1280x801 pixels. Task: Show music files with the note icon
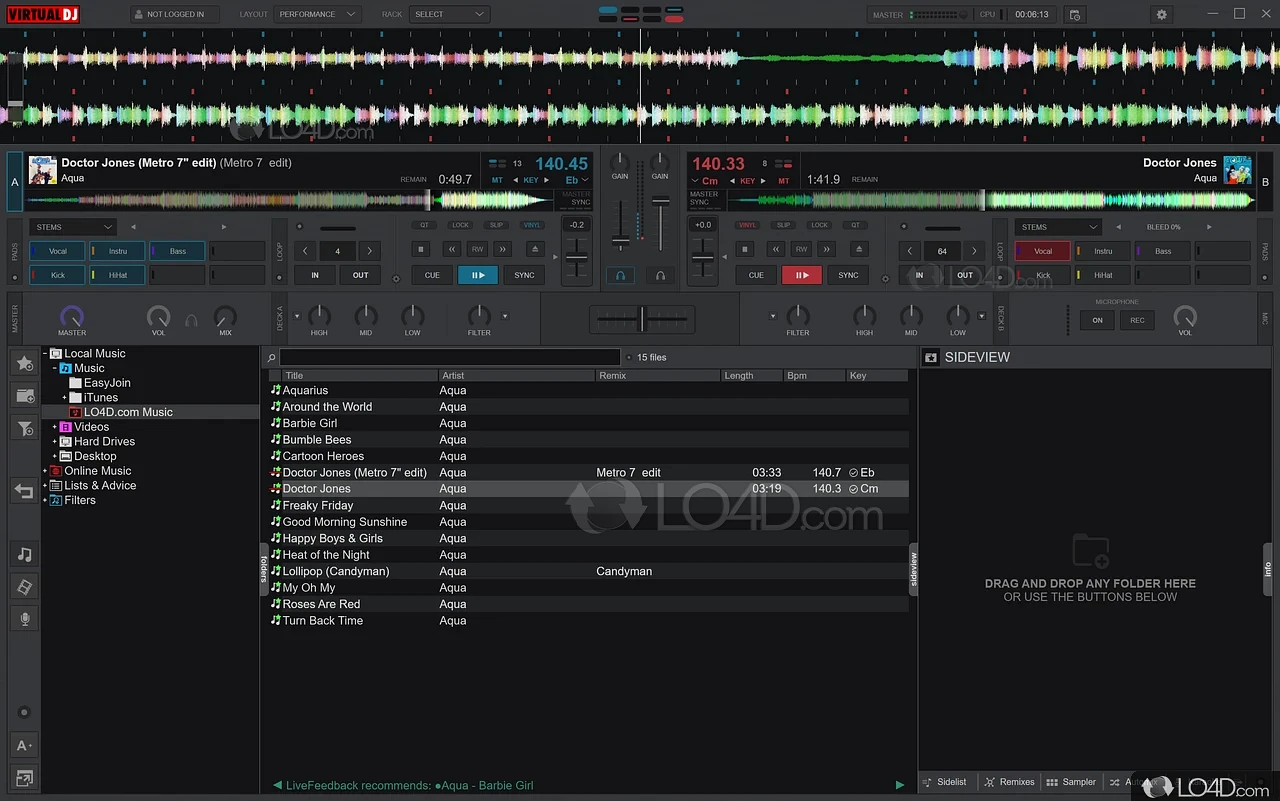point(25,554)
